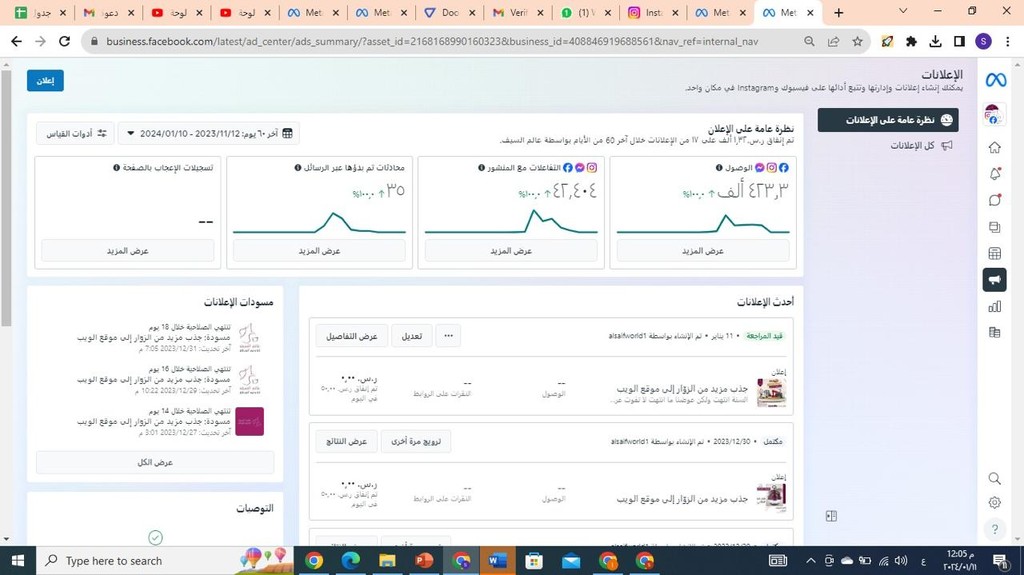The height and width of the screenshot is (575, 1024).
Task: Click the page profile avatar in sidebar
Action: pyautogui.click(x=993, y=114)
